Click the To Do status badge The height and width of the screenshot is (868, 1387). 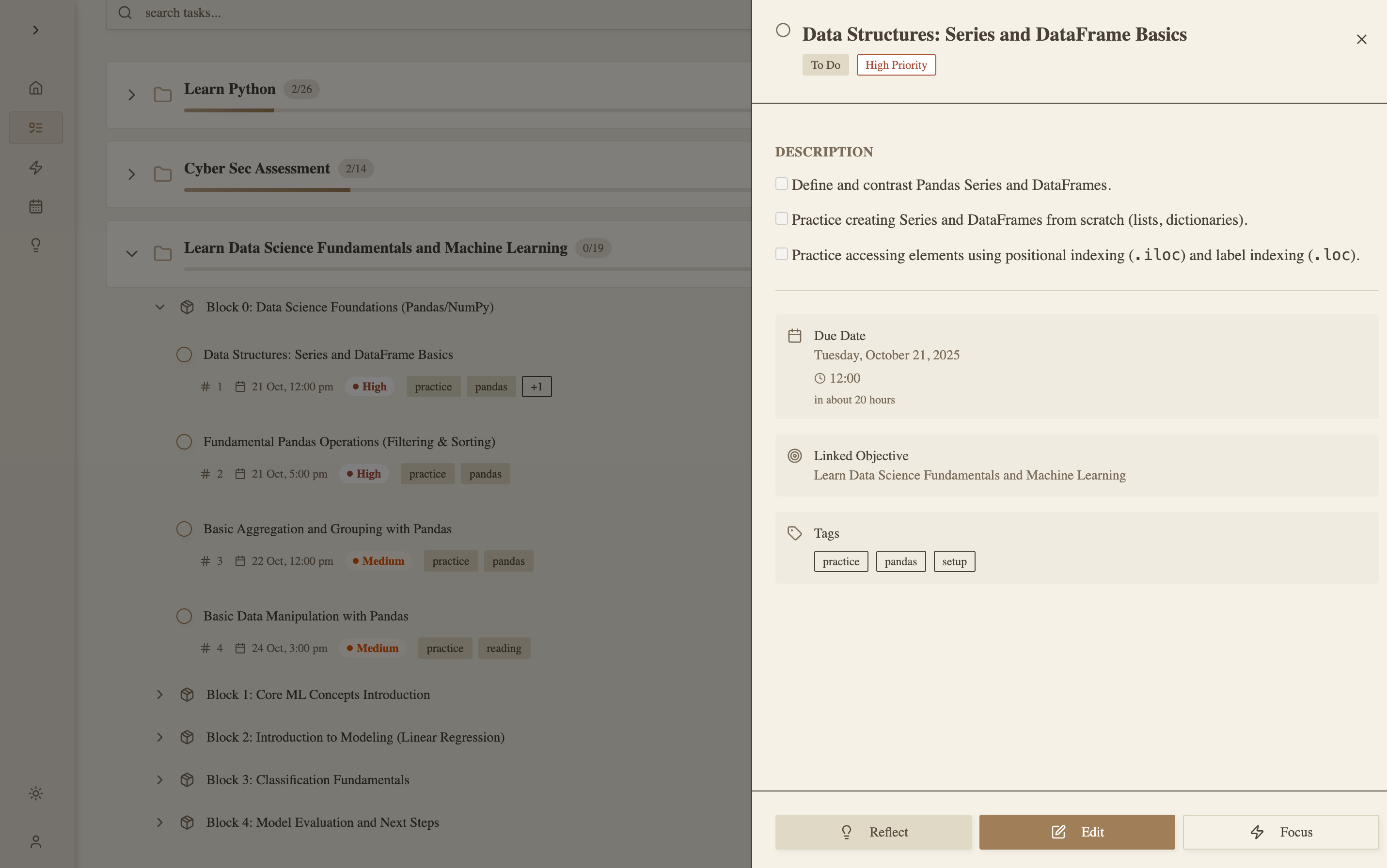pyautogui.click(x=825, y=65)
